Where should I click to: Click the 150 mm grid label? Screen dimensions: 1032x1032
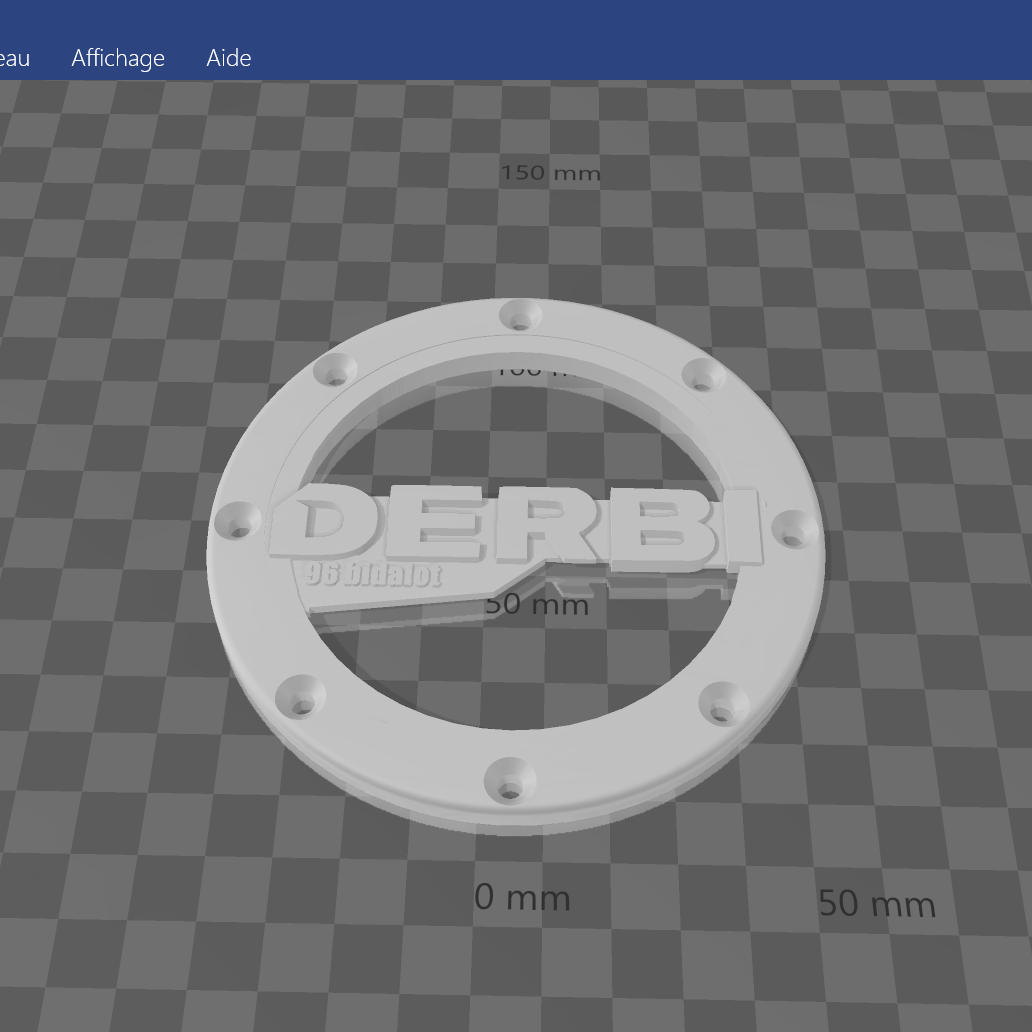point(550,173)
